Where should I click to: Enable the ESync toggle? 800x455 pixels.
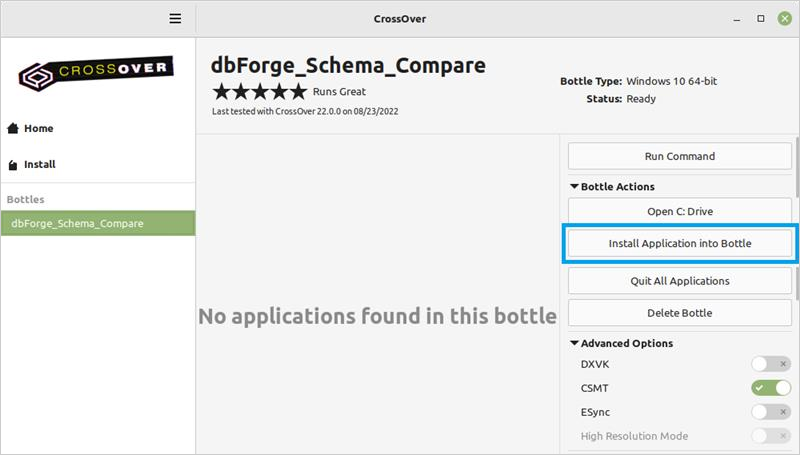[770, 412]
